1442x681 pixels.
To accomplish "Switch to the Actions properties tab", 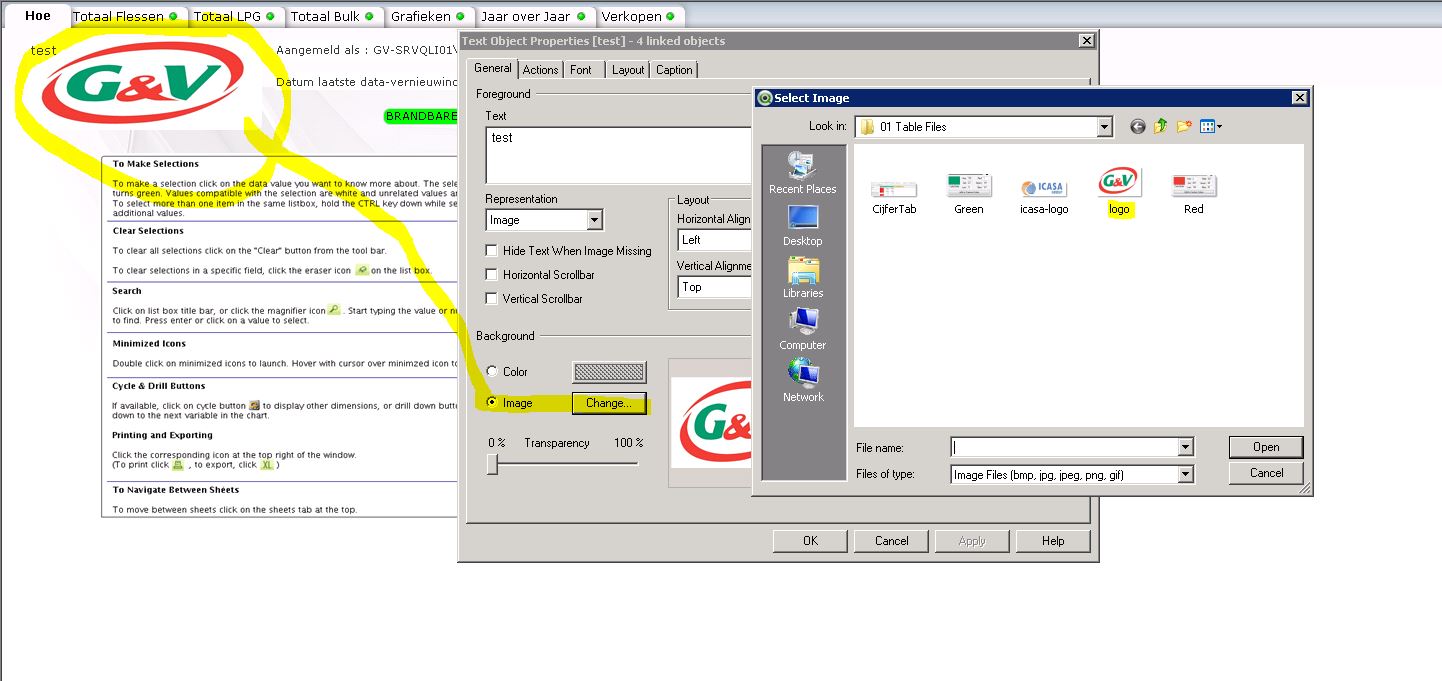I will tap(540, 70).
